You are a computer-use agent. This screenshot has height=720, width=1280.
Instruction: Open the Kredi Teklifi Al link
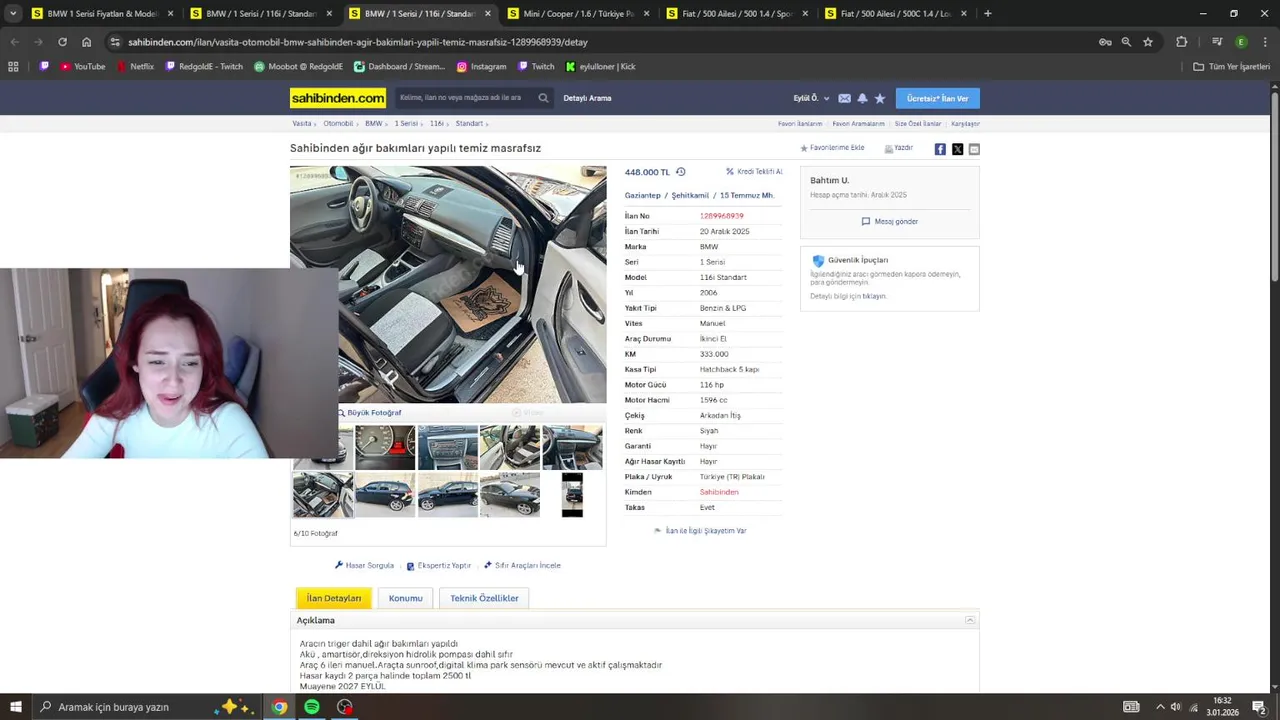754,172
